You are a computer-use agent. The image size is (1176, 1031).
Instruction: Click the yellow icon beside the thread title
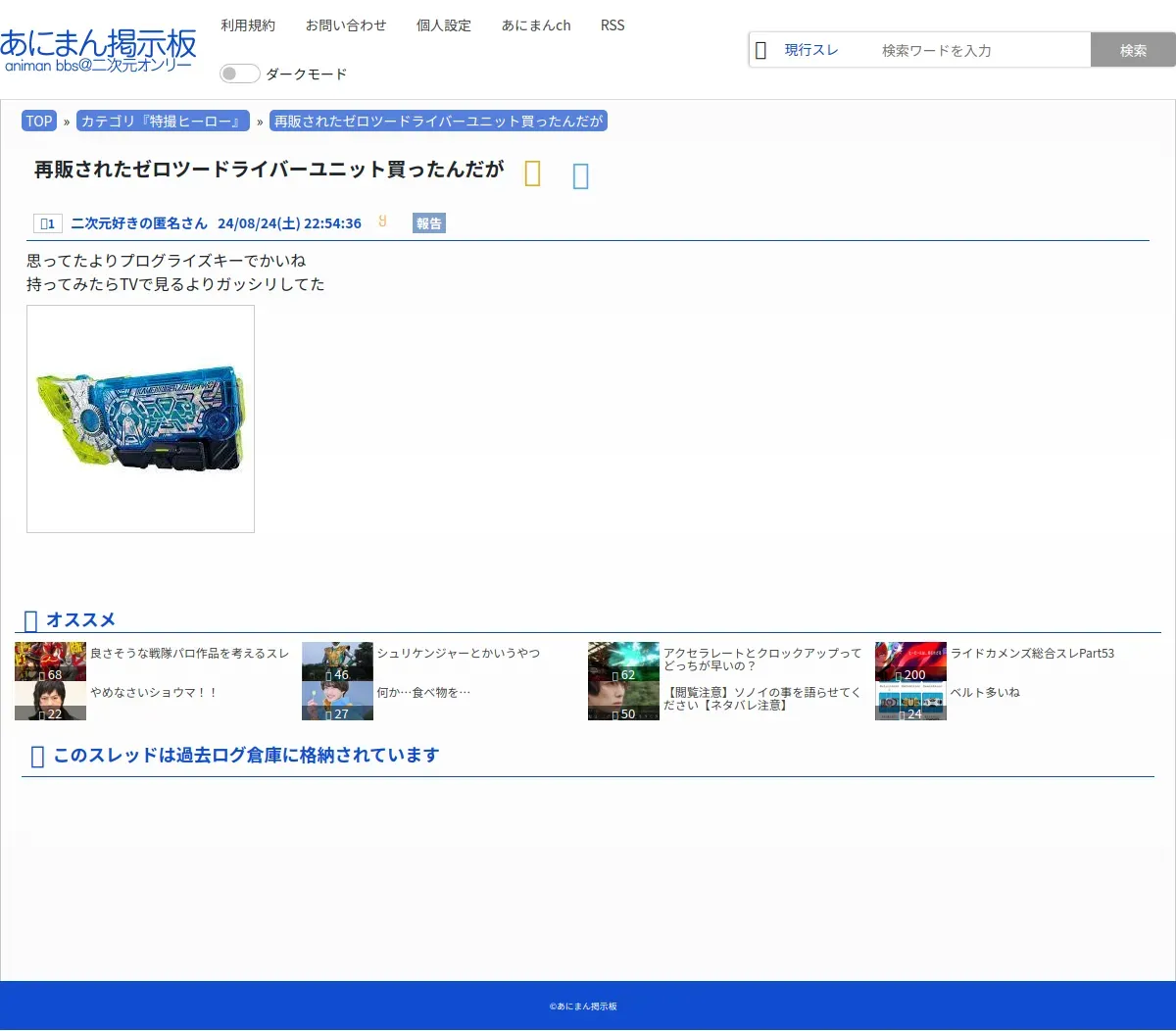point(532,173)
